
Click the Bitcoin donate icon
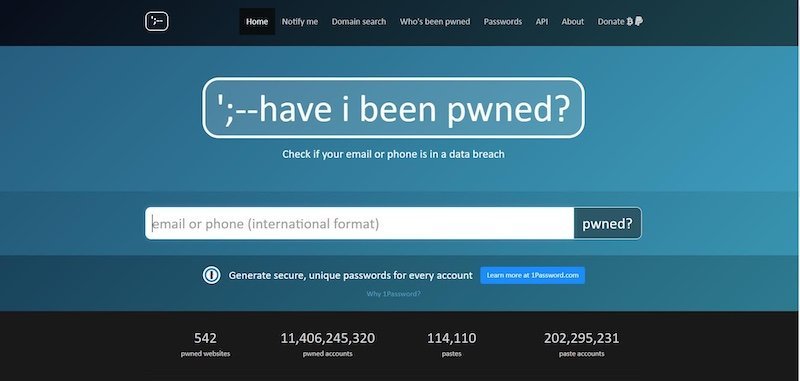coord(630,21)
